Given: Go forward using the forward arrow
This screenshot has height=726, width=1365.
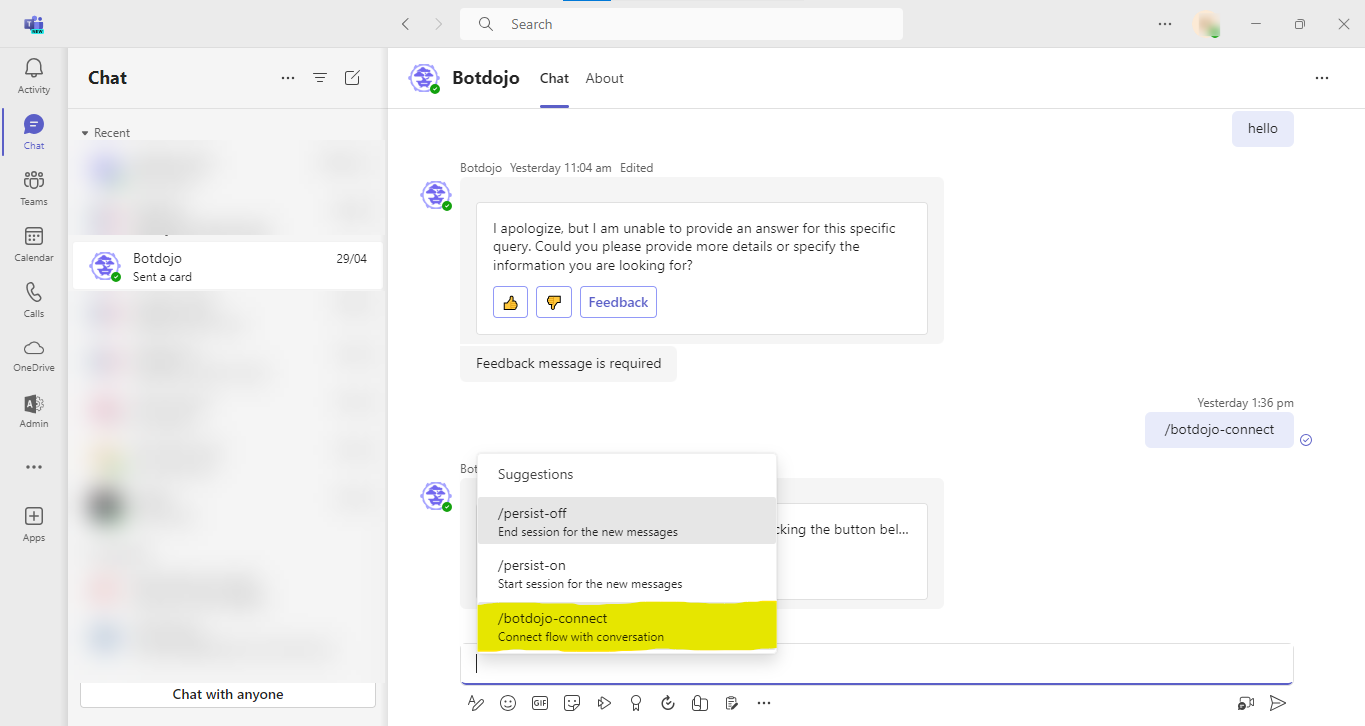Looking at the screenshot, I should click(x=438, y=24).
